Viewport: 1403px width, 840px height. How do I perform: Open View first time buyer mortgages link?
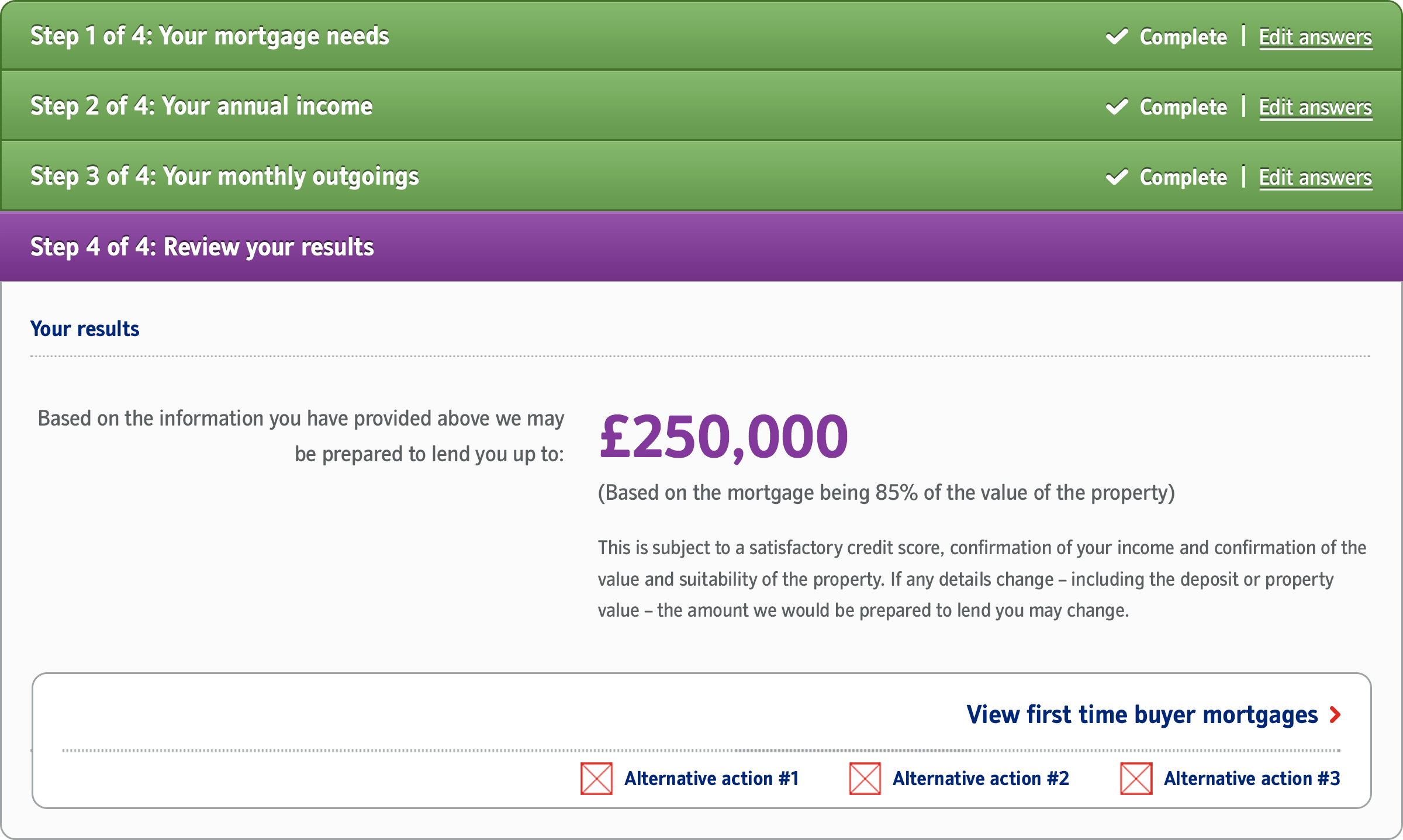click(x=1142, y=714)
